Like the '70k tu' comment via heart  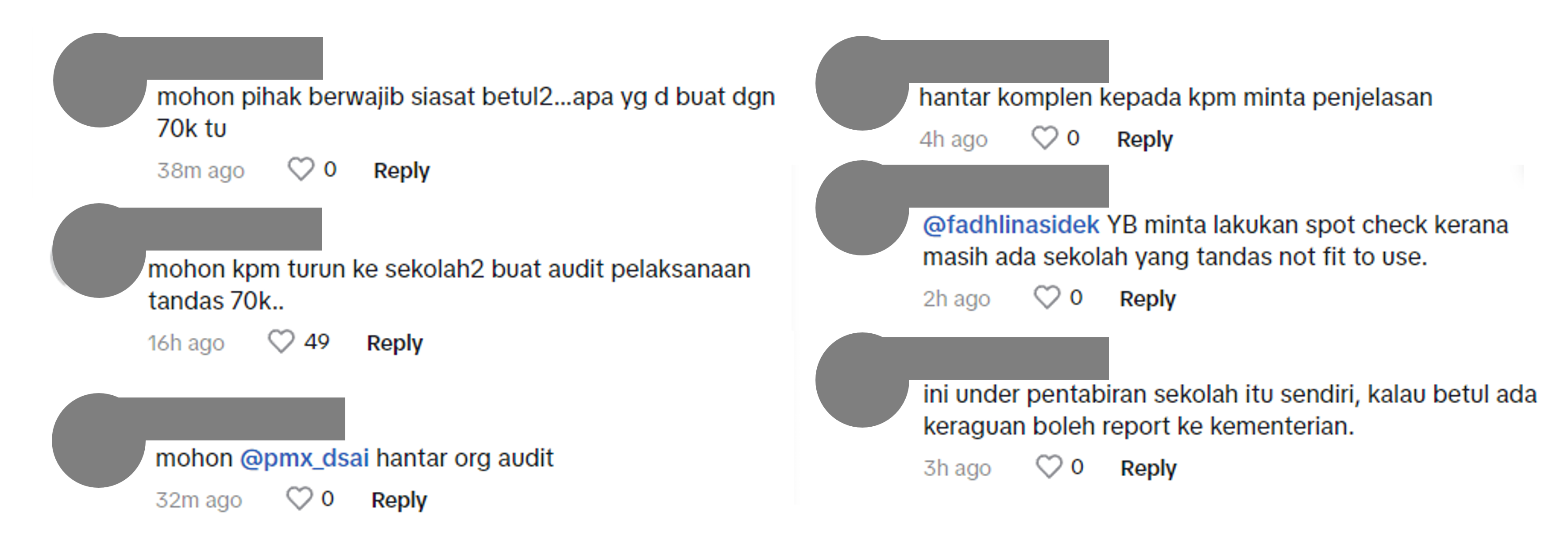301,169
